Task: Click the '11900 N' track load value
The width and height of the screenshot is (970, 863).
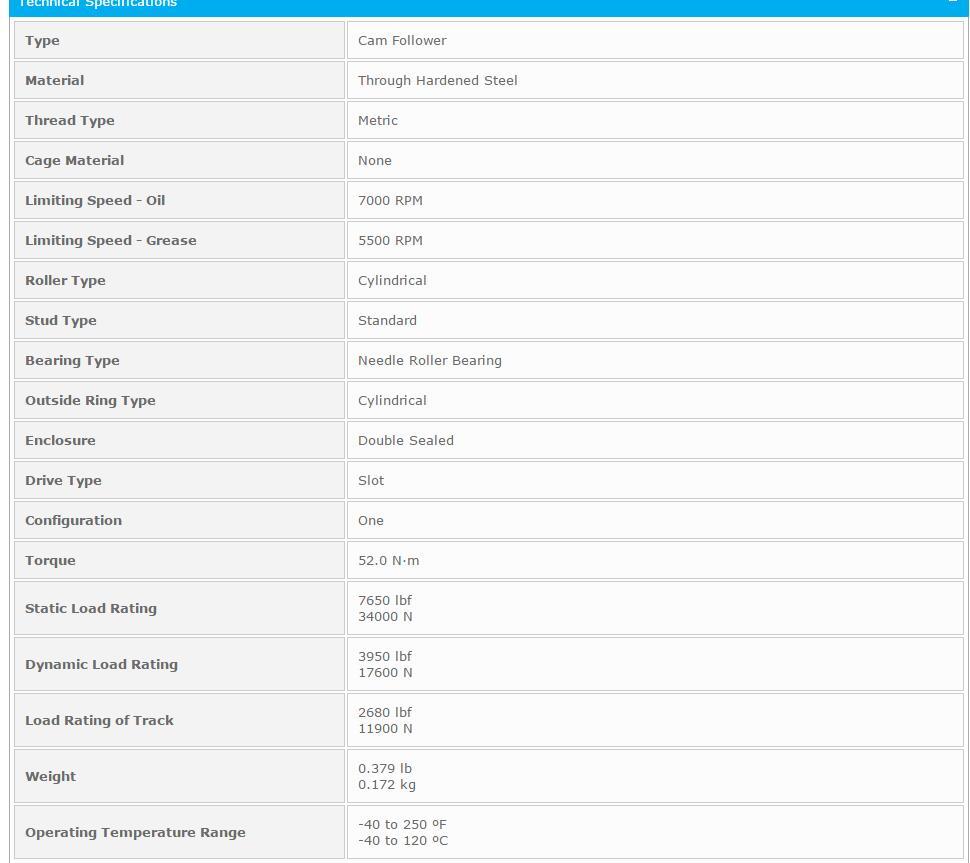Action: tap(385, 729)
